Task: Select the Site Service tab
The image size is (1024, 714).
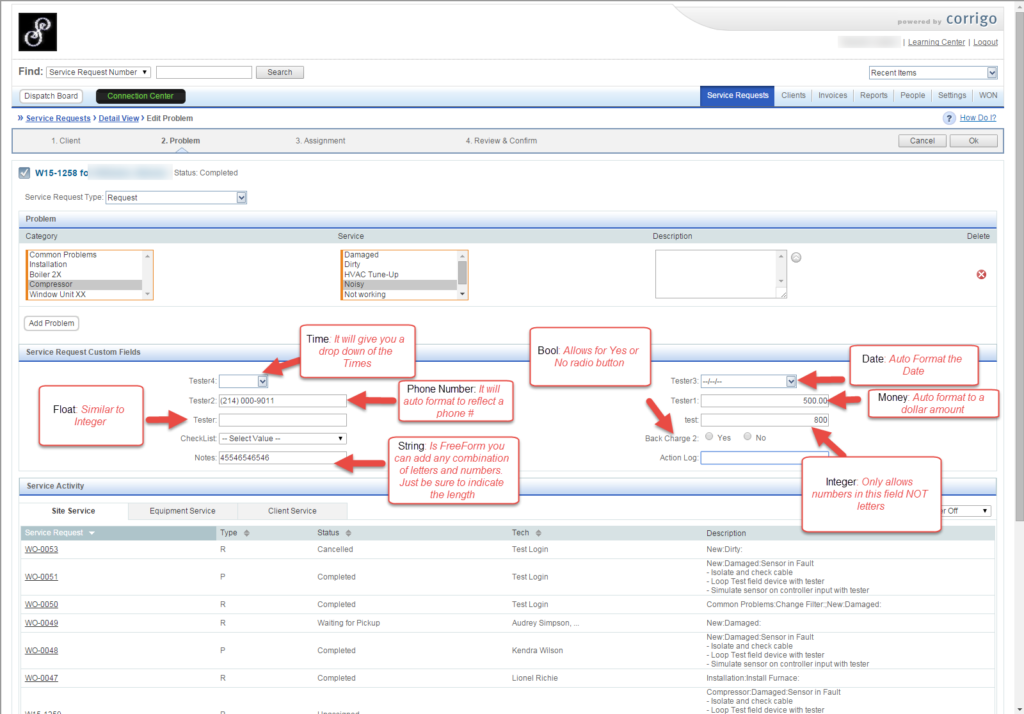Action: click(x=73, y=511)
